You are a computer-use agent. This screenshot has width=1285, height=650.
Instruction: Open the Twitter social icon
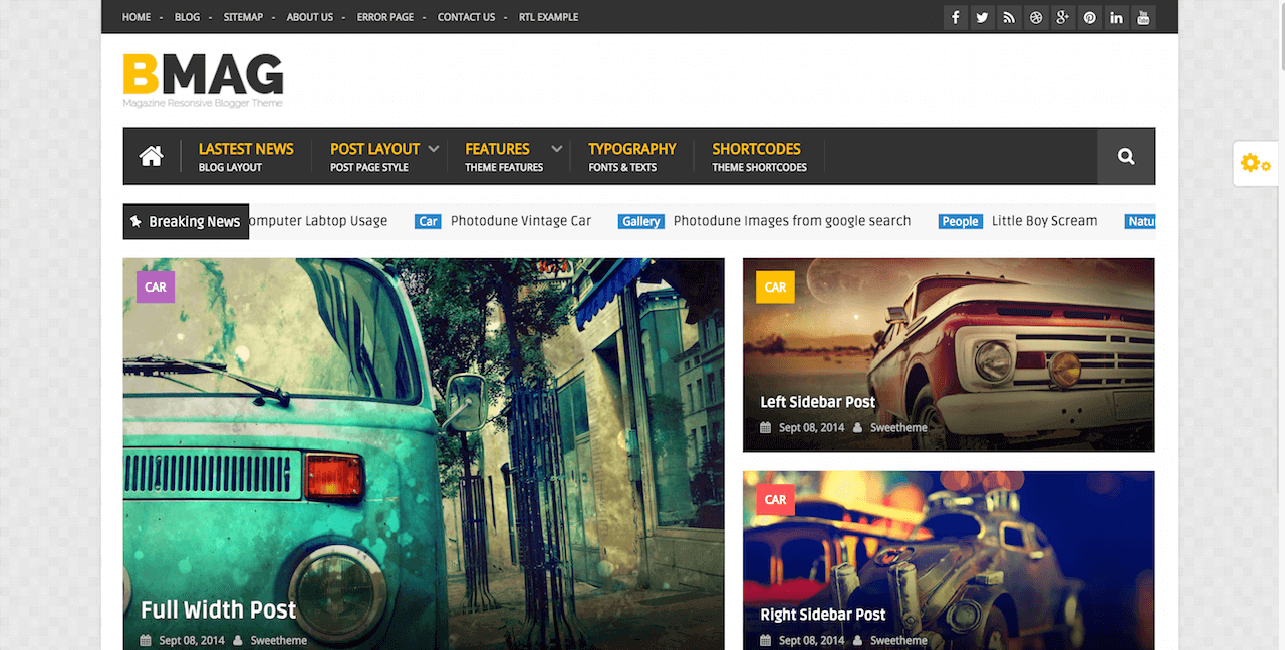point(982,17)
